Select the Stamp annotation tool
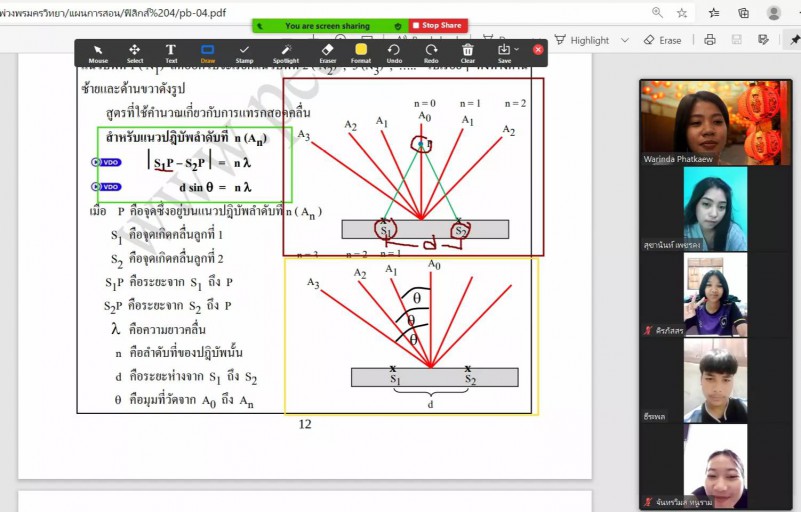801x512 pixels. [245, 53]
